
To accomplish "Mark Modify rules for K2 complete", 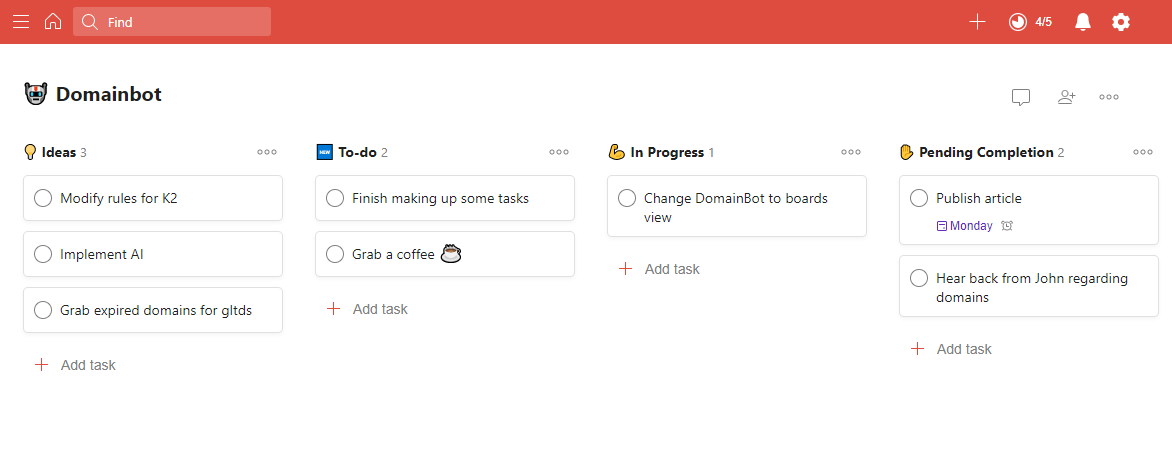I will click(43, 198).
